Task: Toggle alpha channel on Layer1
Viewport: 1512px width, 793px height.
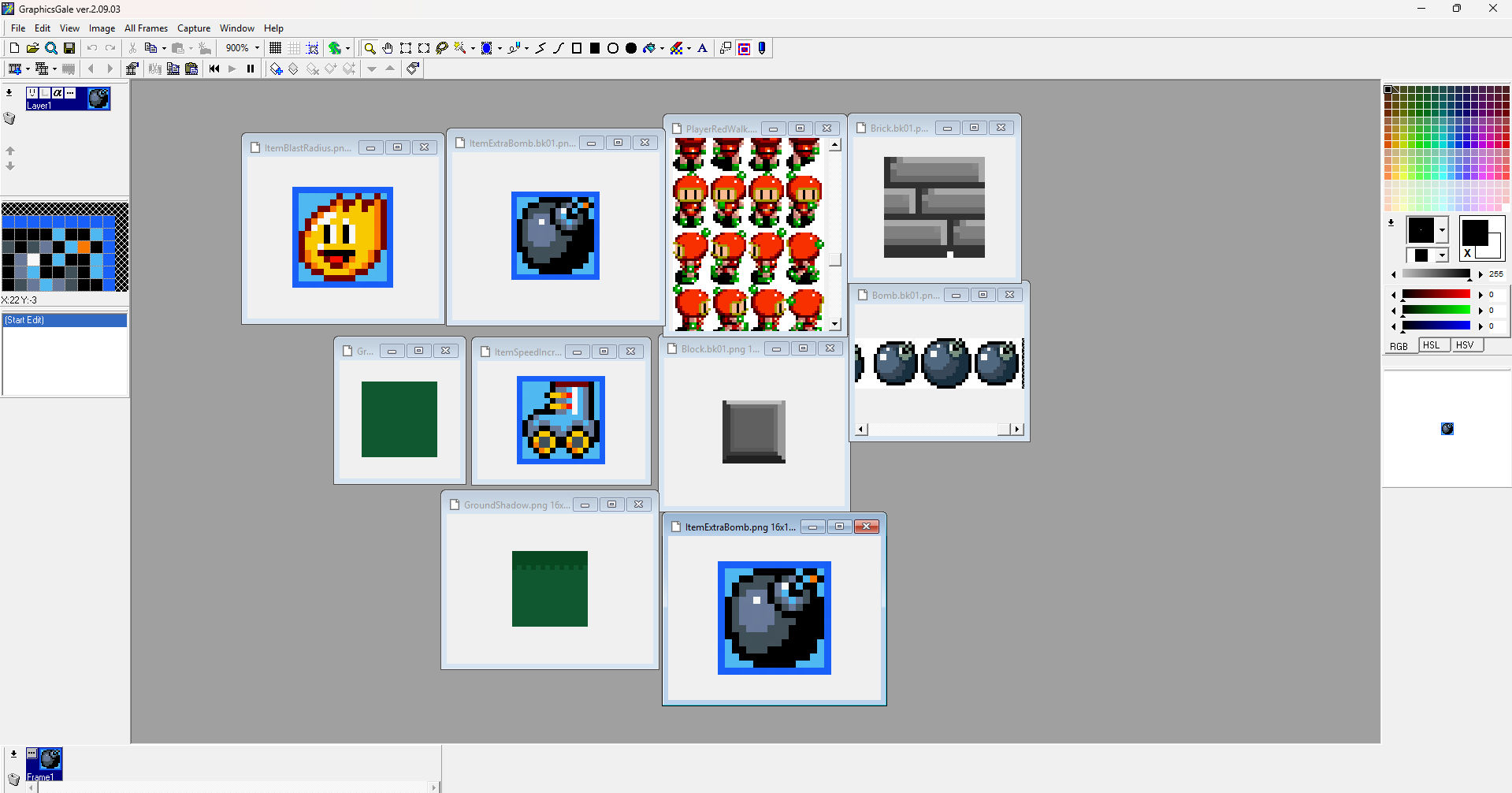Action: 58,93
